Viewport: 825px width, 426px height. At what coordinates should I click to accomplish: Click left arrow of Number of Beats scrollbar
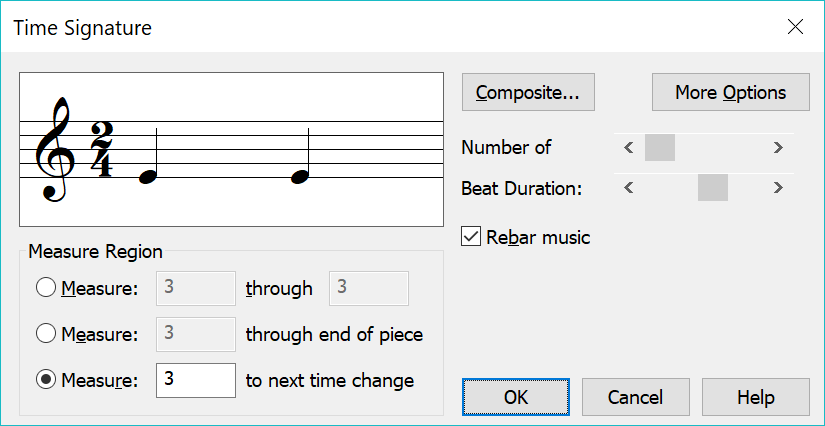[628, 148]
